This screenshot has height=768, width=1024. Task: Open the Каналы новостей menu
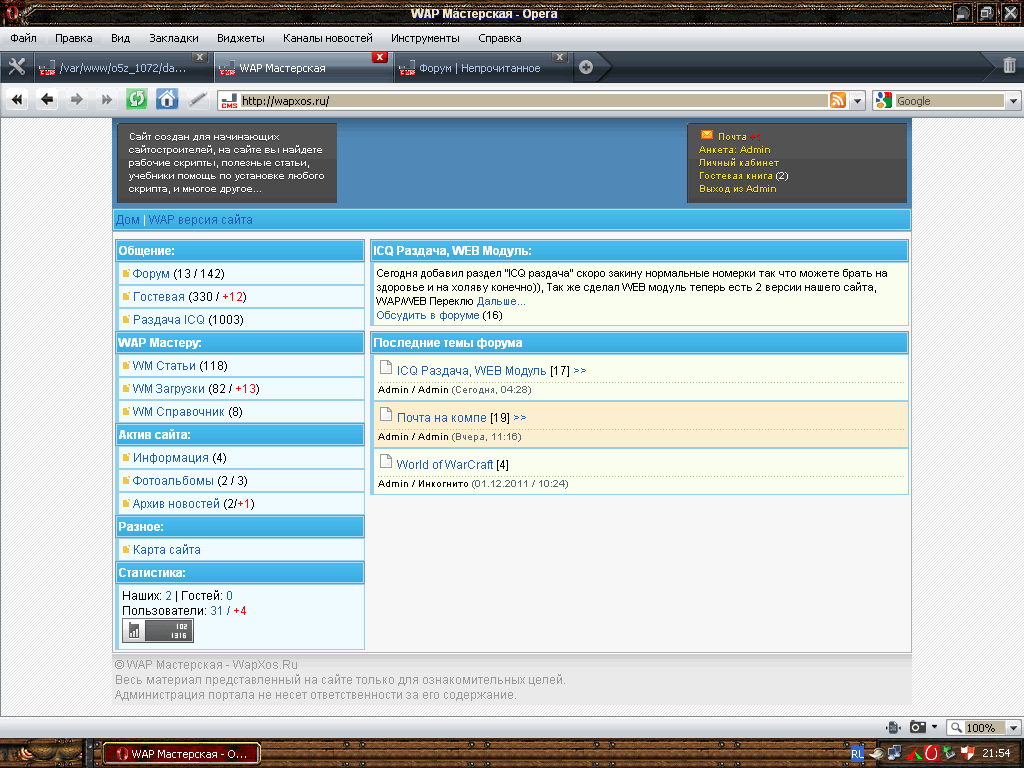(x=328, y=38)
